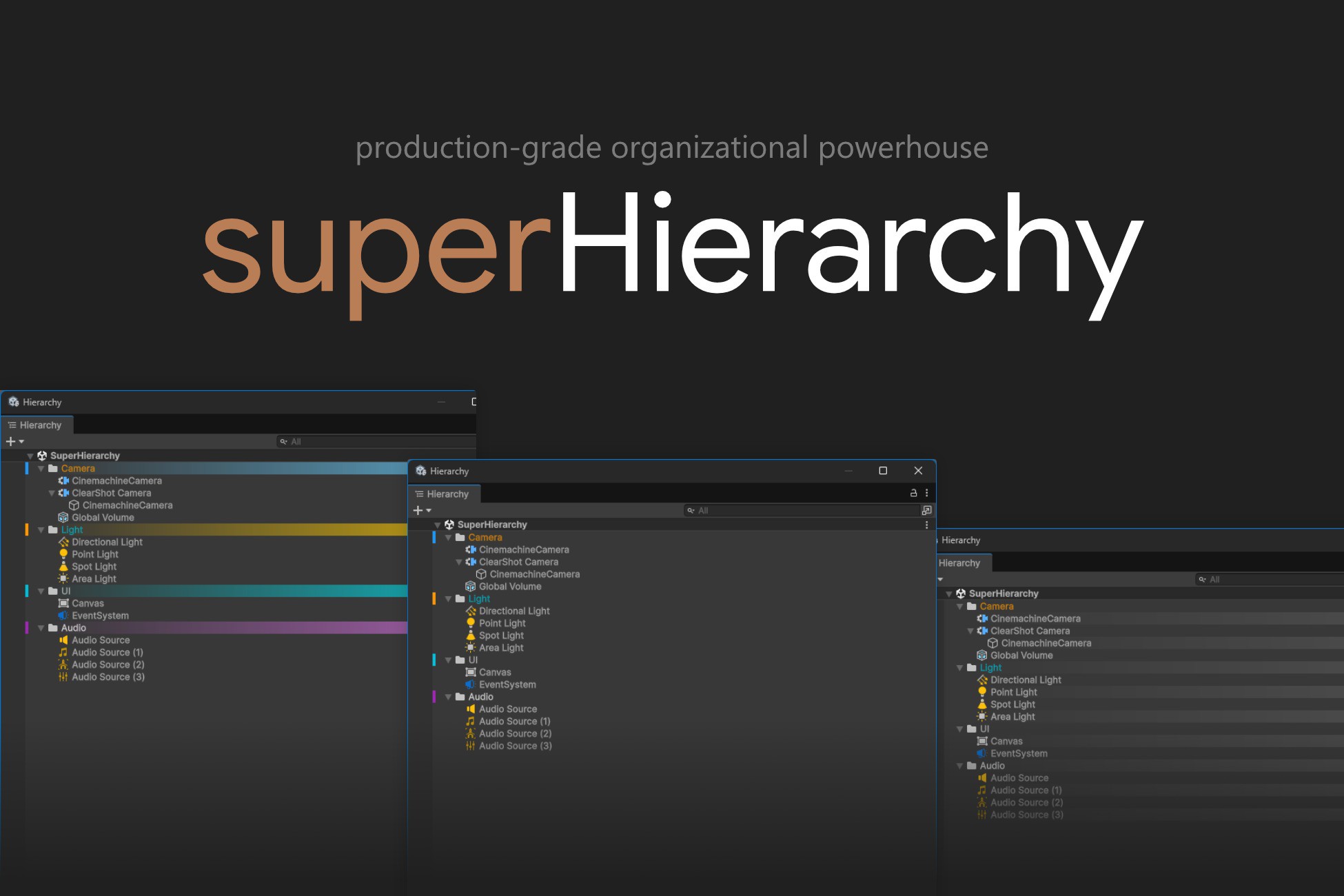This screenshot has width=1344, height=896.
Task: Click Spot Light icon in middle Hierarchy window
Action: click(x=471, y=635)
